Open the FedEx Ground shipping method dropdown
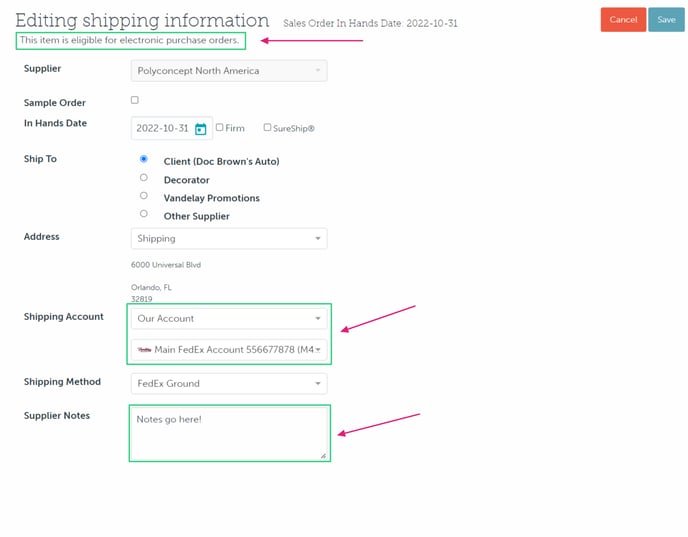 229,384
